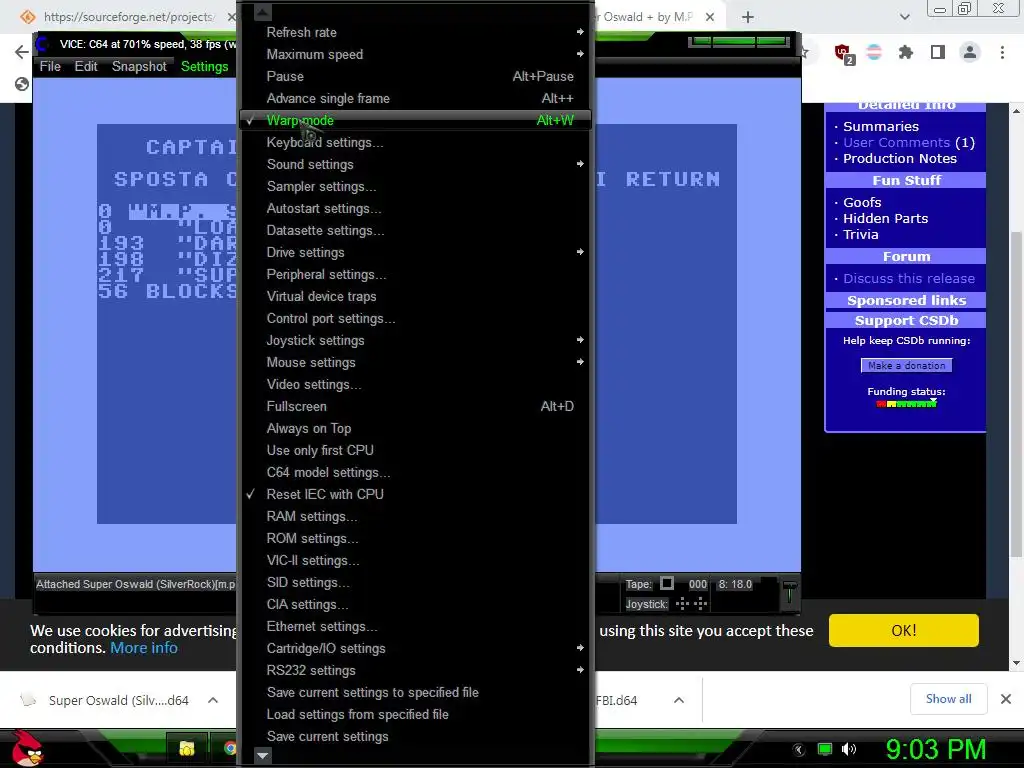Screen dimensions: 1024x768
Task: Open VICE Edit menu
Action: point(86,67)
